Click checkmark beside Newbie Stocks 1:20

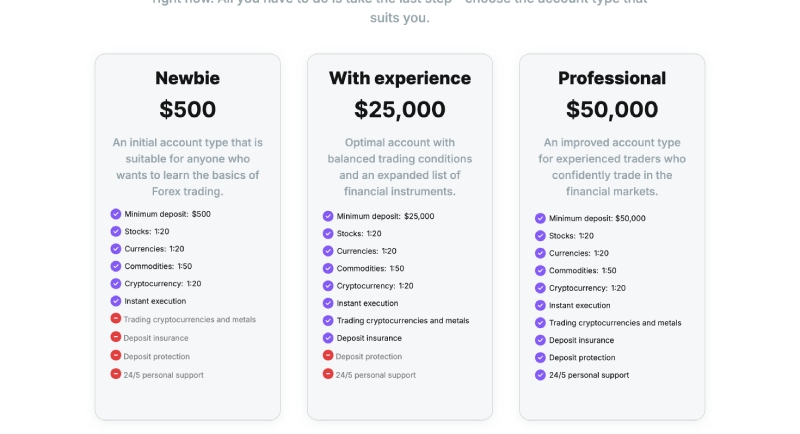pyautogui.click(x=116, y=231)
